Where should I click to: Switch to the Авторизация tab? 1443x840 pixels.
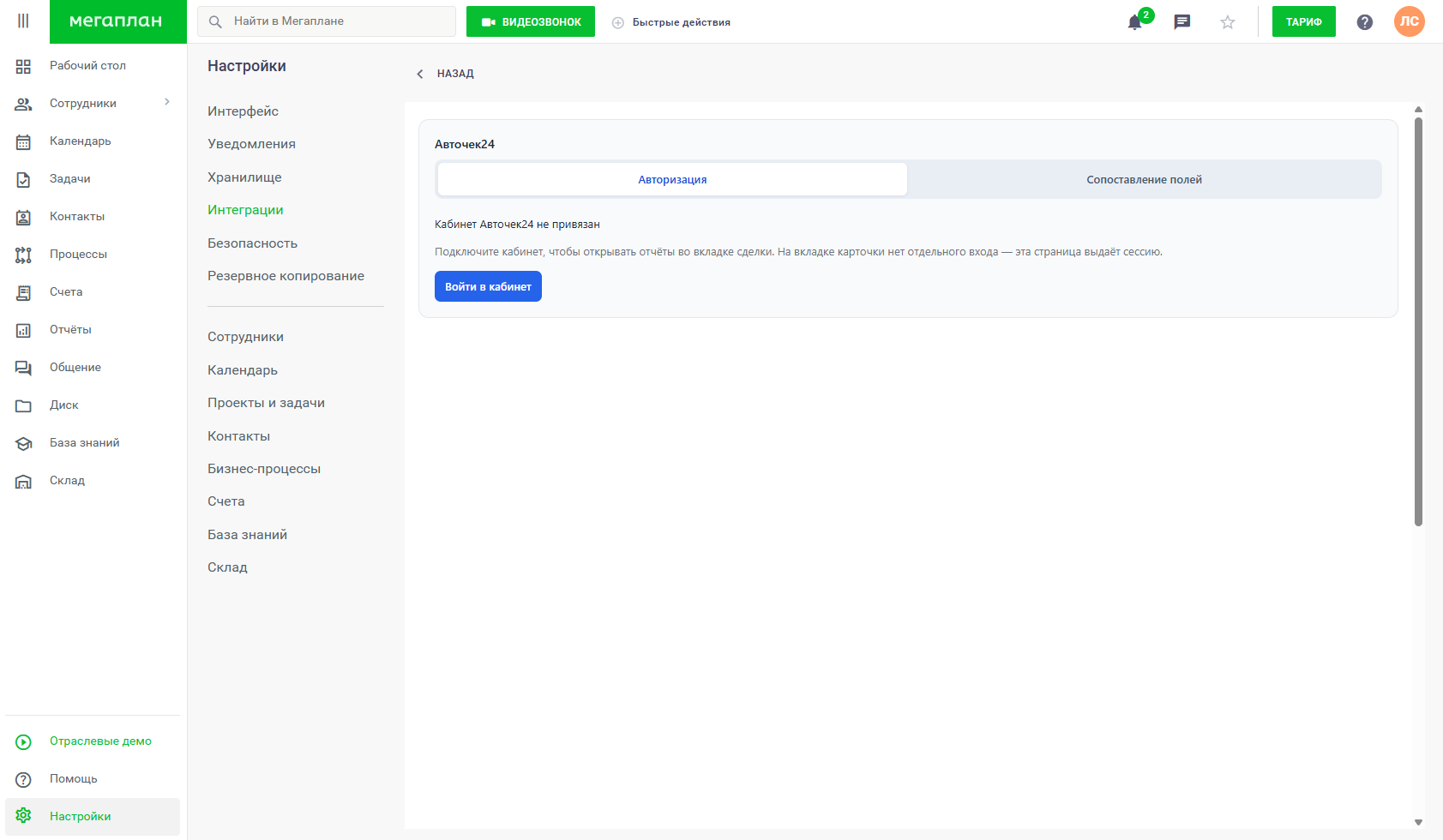(672, 179)
